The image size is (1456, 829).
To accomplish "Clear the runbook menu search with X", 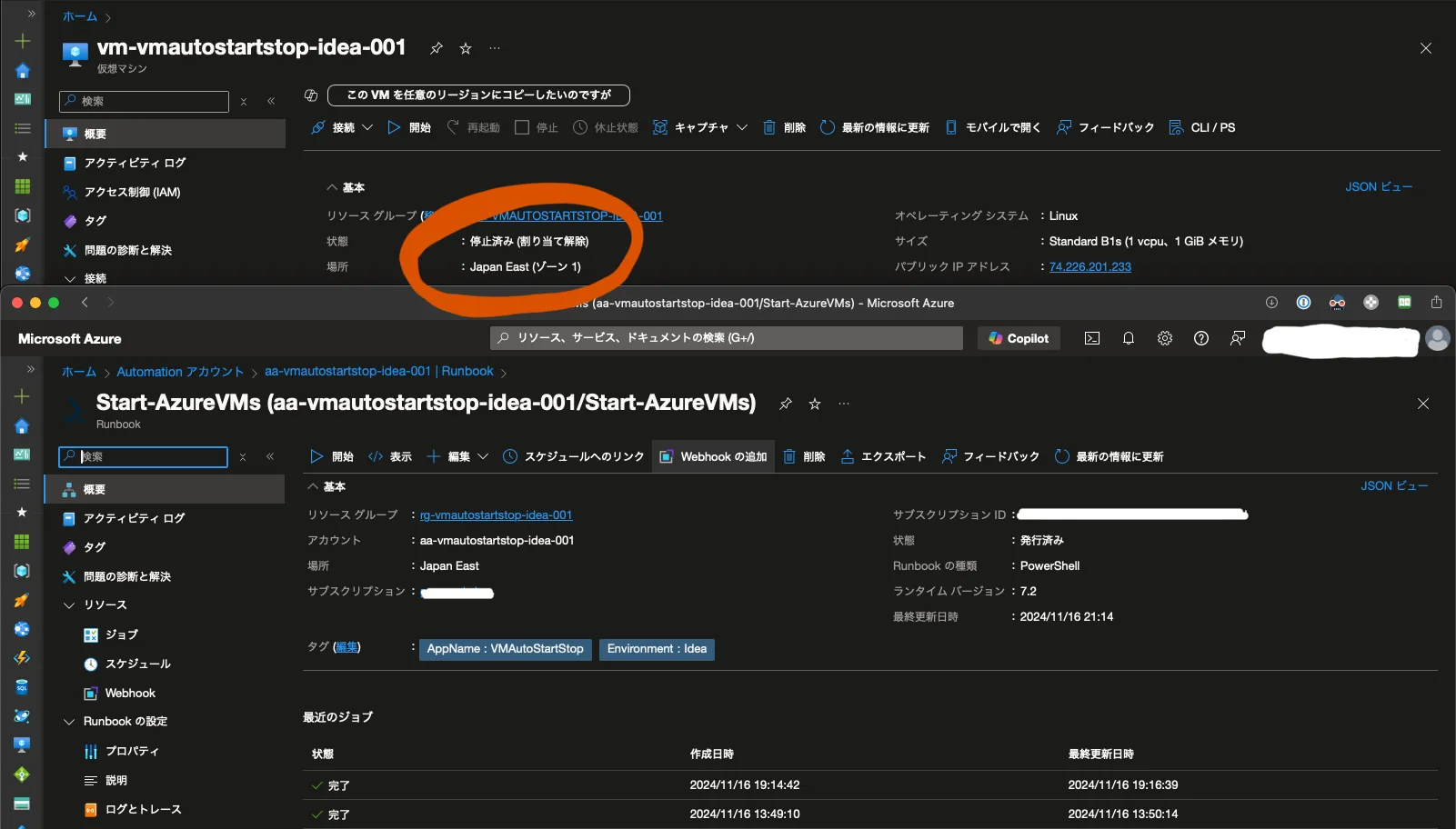I will 243,457.
